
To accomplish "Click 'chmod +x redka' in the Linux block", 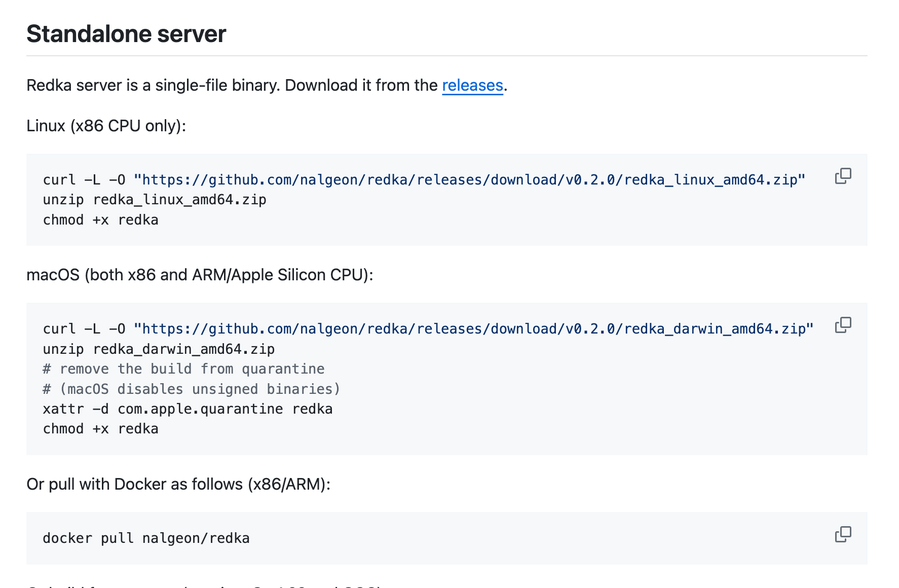I will (x=100, y=220).
